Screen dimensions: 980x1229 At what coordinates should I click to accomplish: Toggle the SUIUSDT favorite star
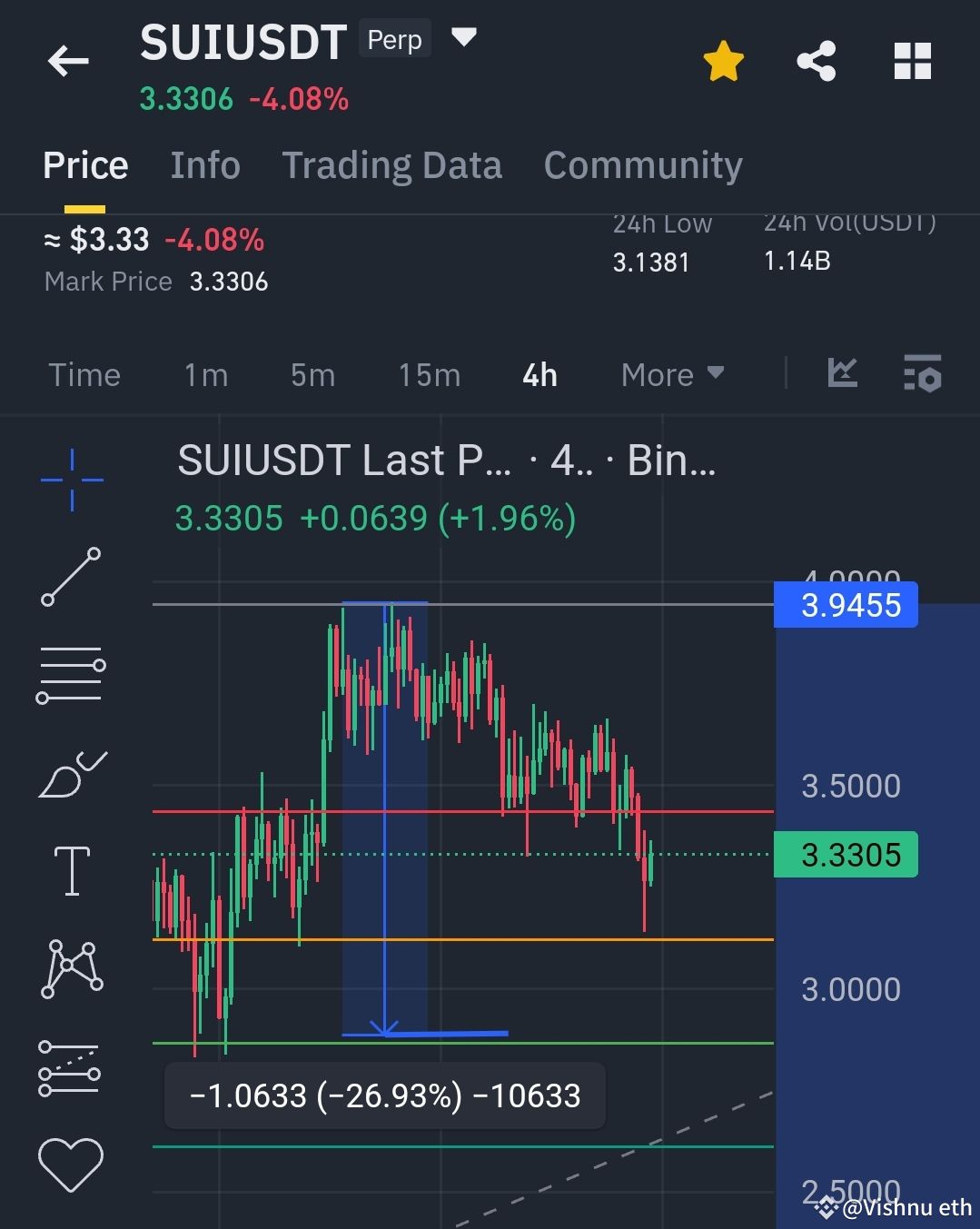723,60
